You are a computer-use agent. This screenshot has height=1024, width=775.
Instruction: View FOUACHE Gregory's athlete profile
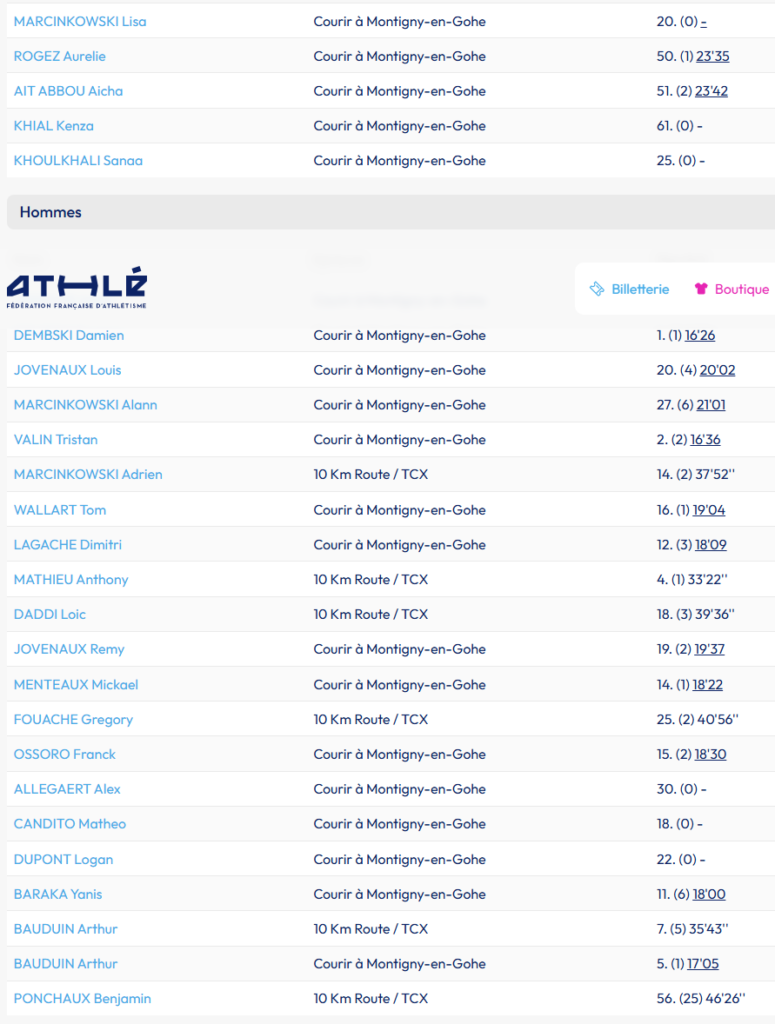click(x=73, y=719)
